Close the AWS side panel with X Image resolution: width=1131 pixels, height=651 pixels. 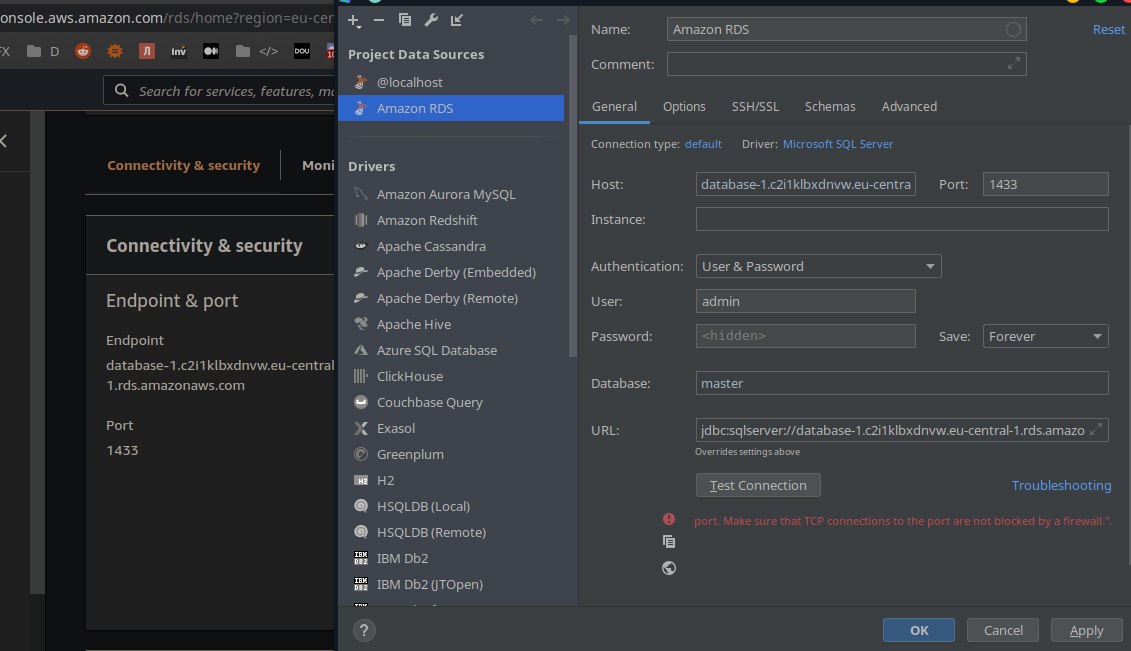(x=3, y=141)
